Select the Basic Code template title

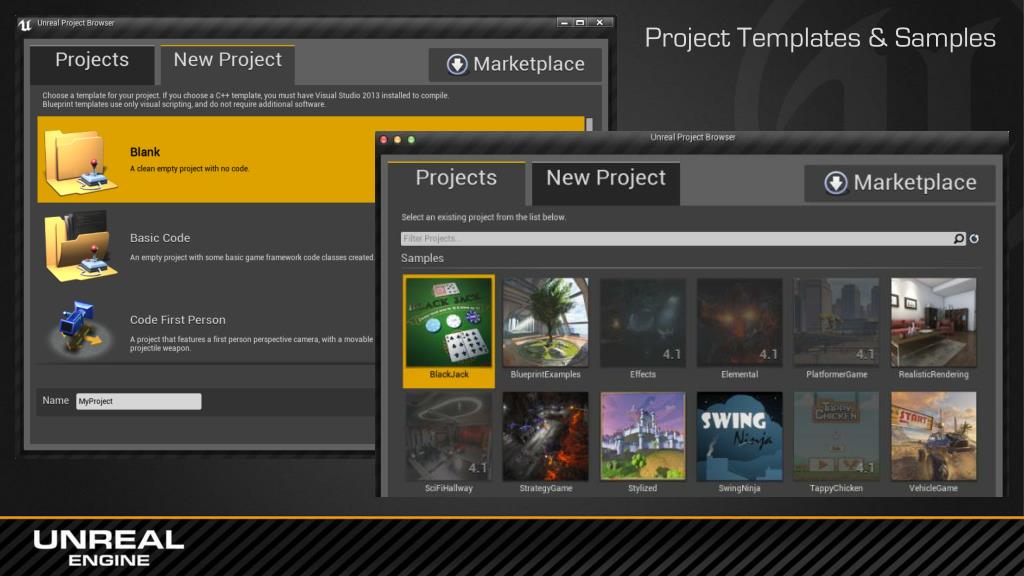160,238
